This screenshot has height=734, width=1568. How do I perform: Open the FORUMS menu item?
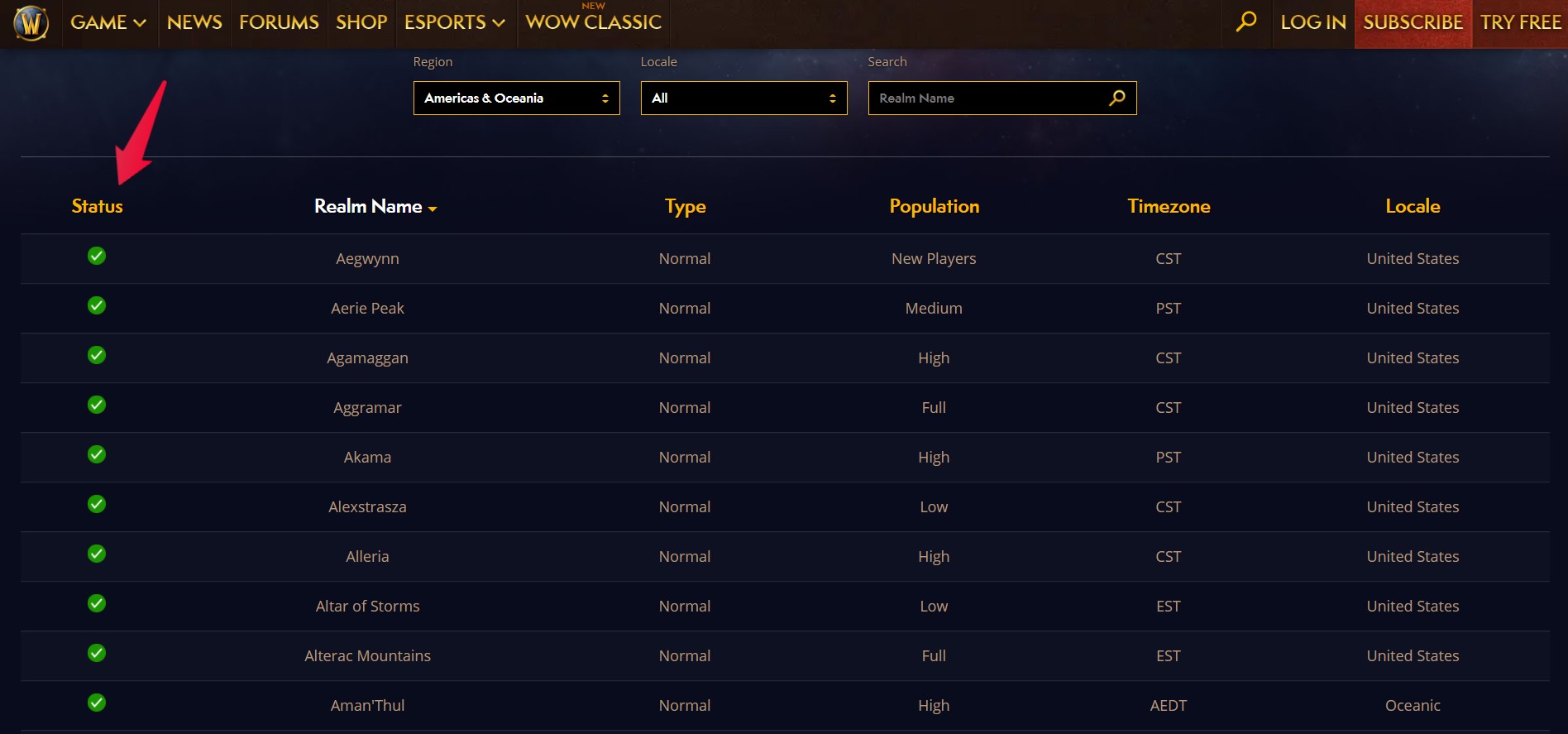click(x=279, y=22)
